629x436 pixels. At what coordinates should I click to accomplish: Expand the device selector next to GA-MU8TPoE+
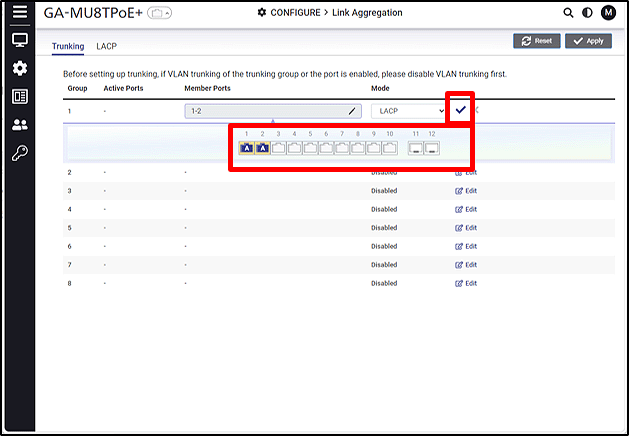pyautogui.click(x=159, y=13)
